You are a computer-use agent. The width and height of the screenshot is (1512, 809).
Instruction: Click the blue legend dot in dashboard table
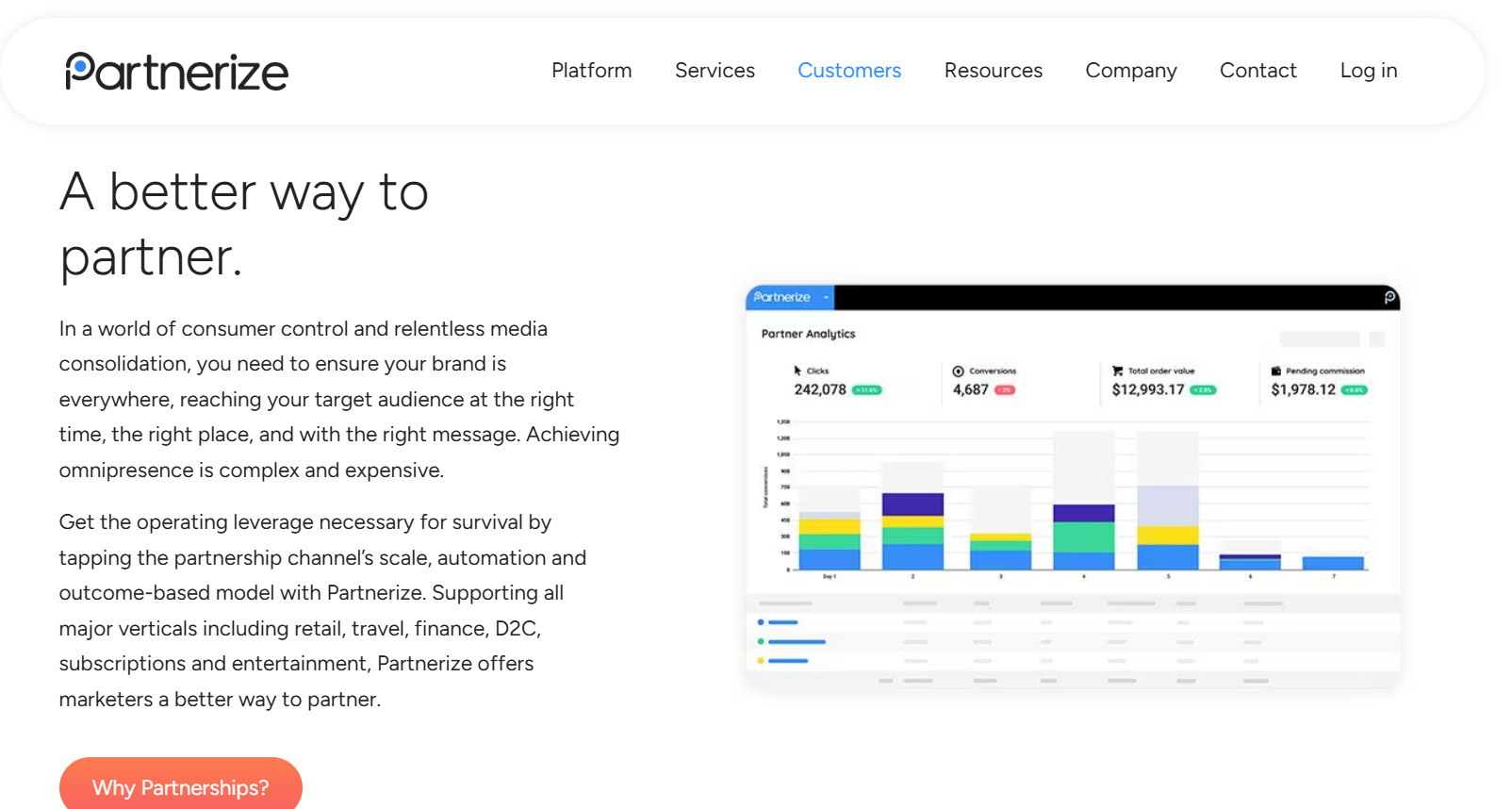tap(761, 622)
